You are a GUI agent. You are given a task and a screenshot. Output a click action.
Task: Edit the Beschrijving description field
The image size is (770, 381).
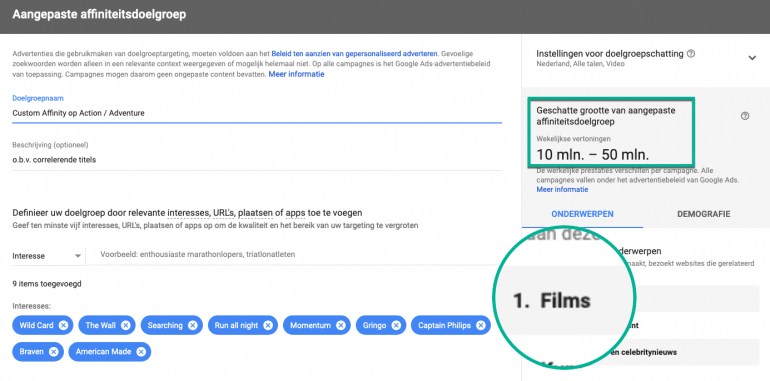[x=257, y=160]
